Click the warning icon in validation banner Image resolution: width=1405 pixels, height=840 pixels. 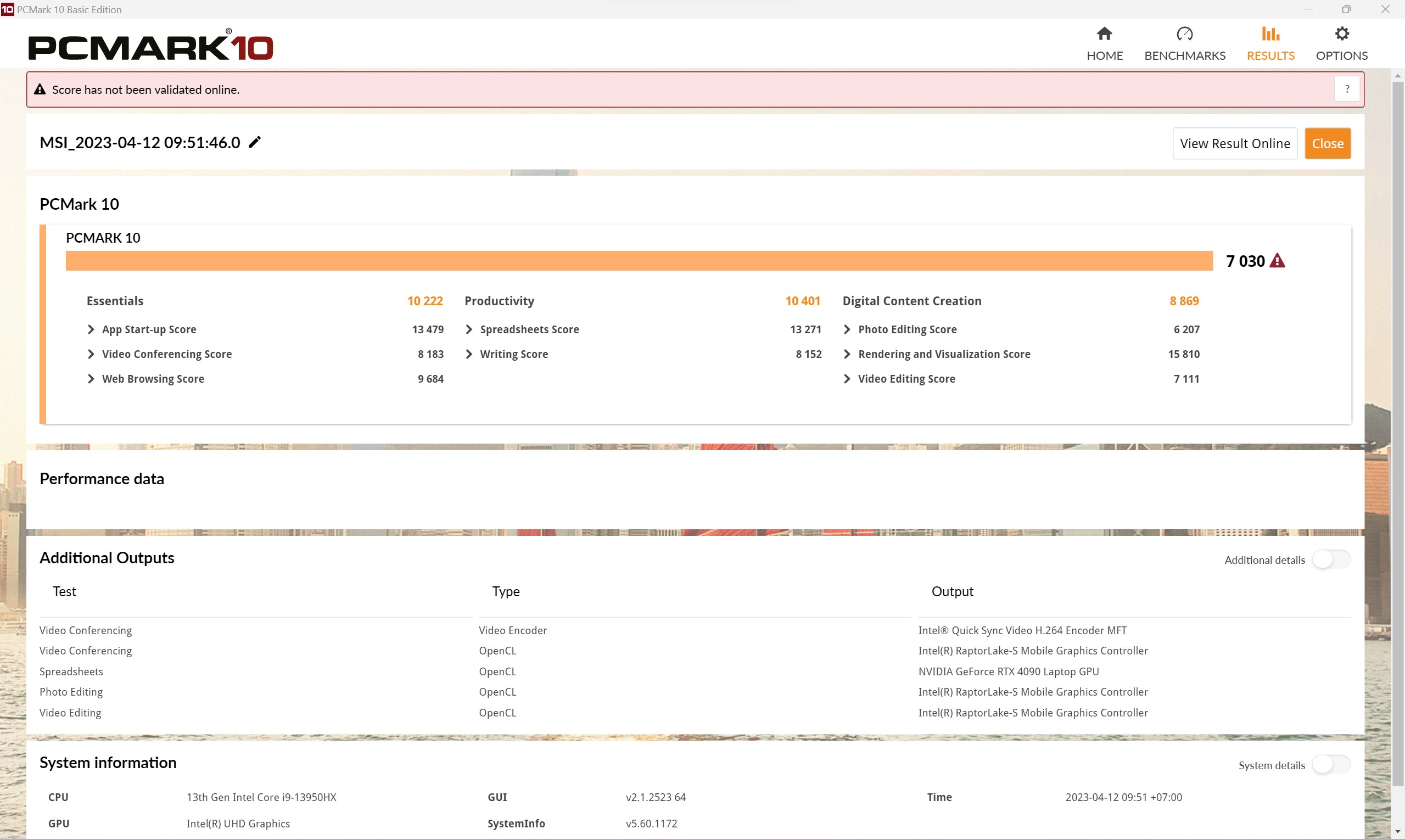[40, 89]
